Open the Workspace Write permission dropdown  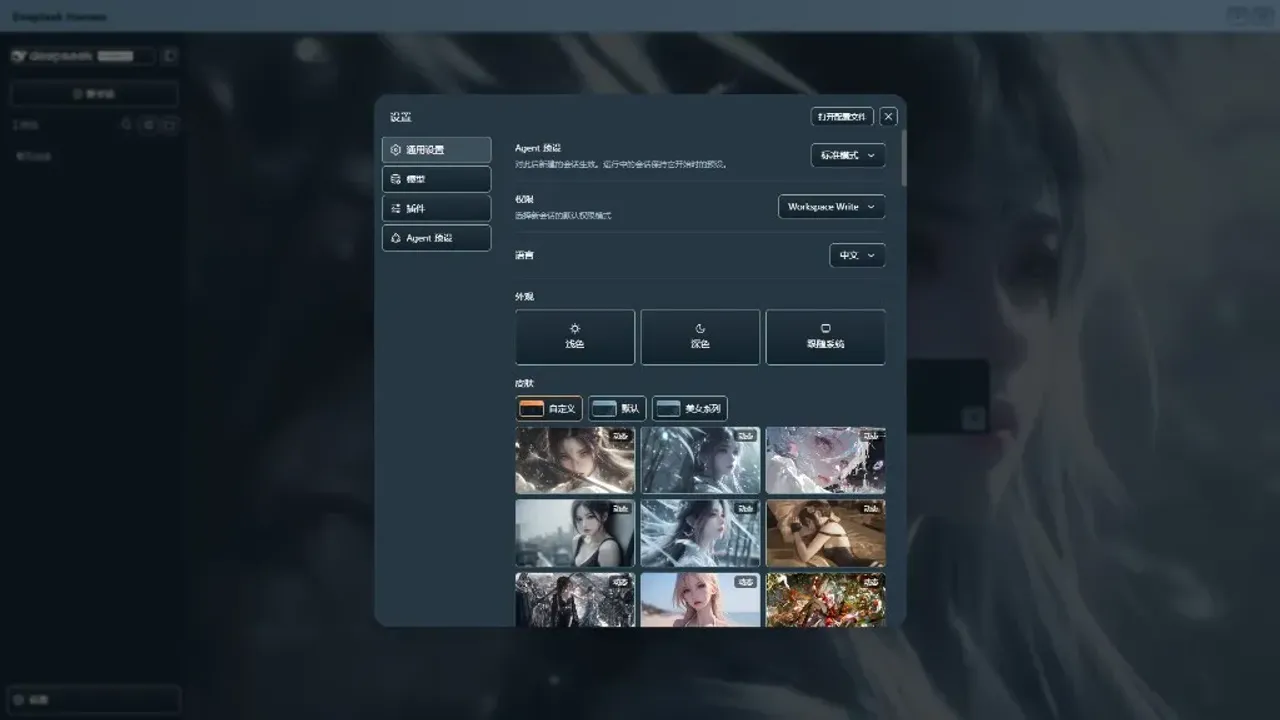pos(832,207)
